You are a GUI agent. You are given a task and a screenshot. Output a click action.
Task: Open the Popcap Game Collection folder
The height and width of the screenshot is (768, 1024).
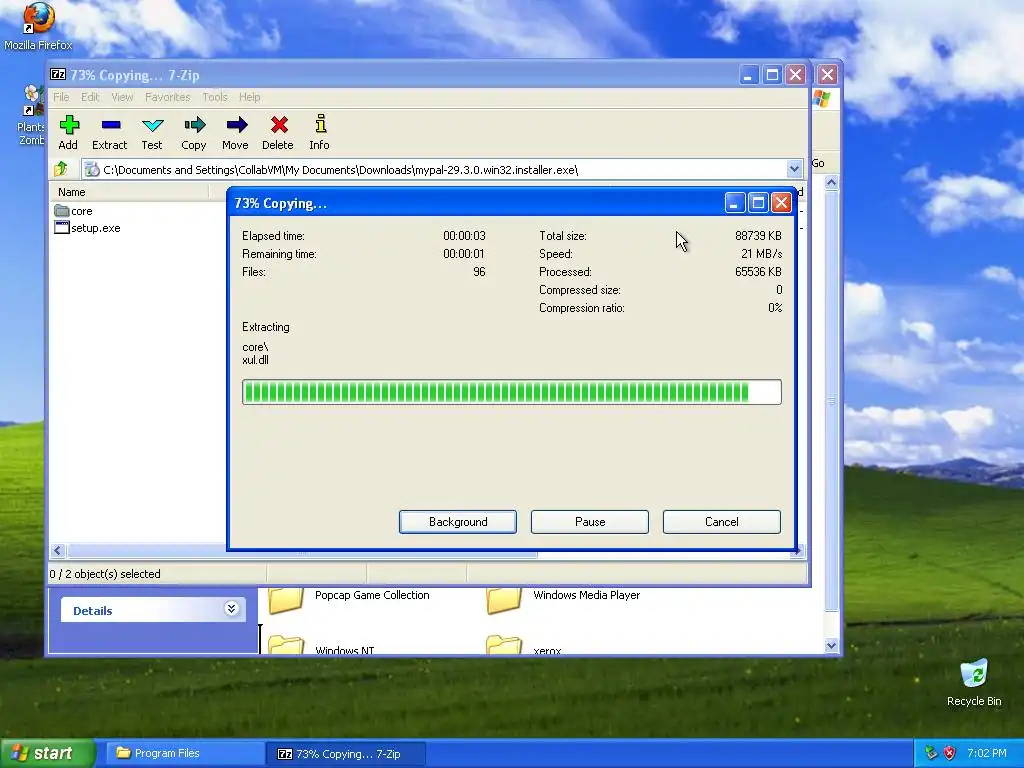click(349, 598)
